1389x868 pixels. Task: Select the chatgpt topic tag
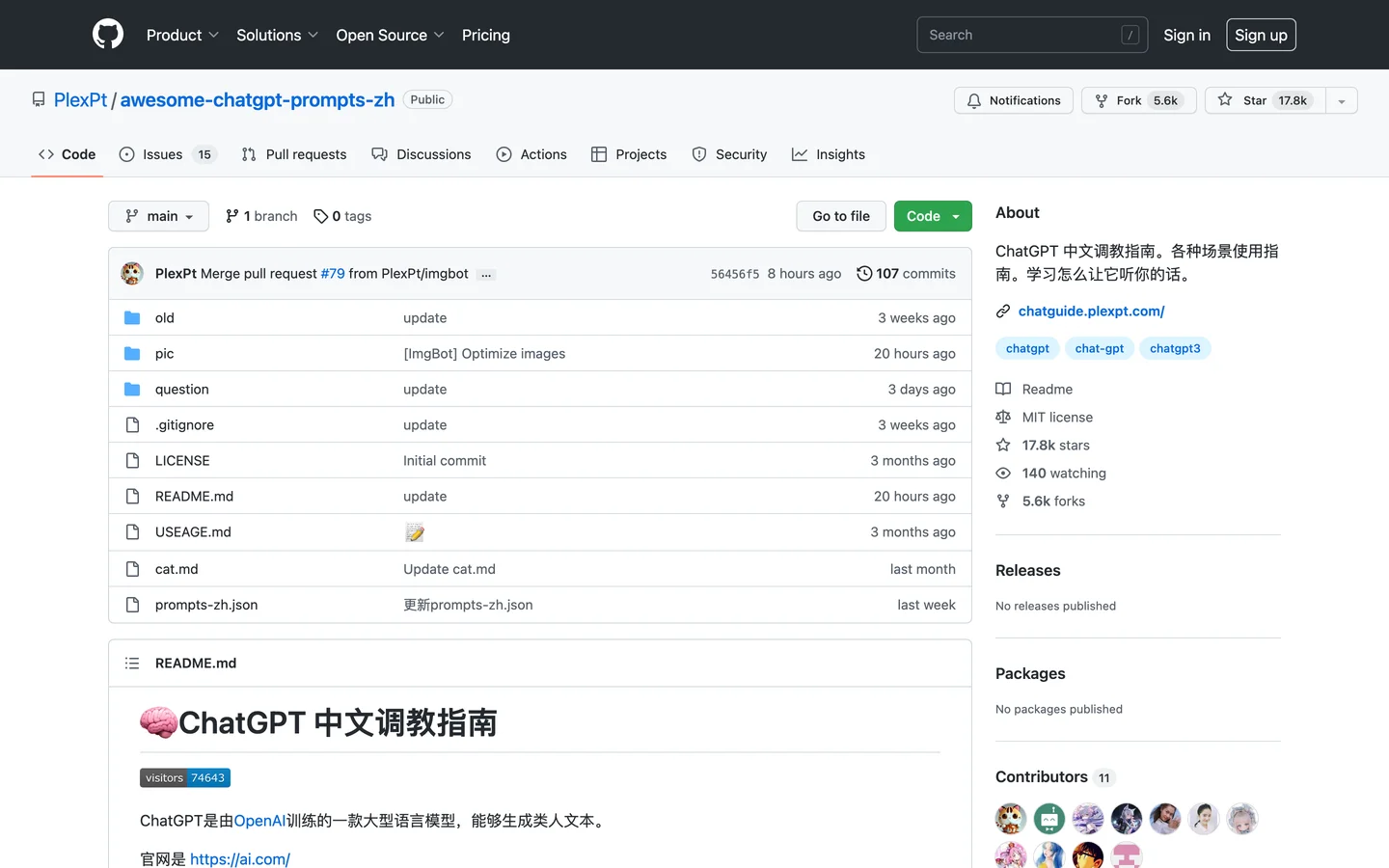[1027, 348]
